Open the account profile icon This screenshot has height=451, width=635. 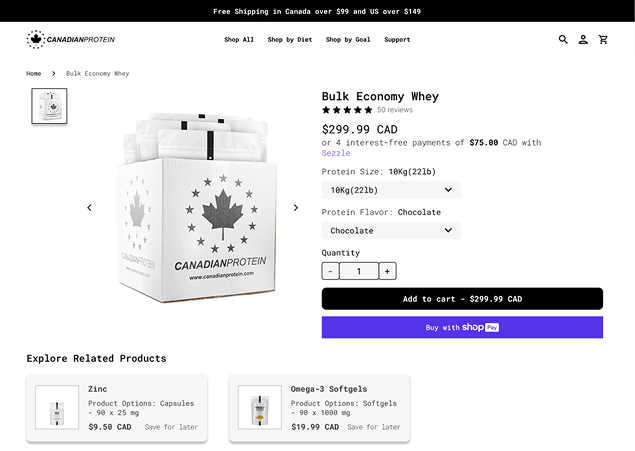(x=583, y=39)
